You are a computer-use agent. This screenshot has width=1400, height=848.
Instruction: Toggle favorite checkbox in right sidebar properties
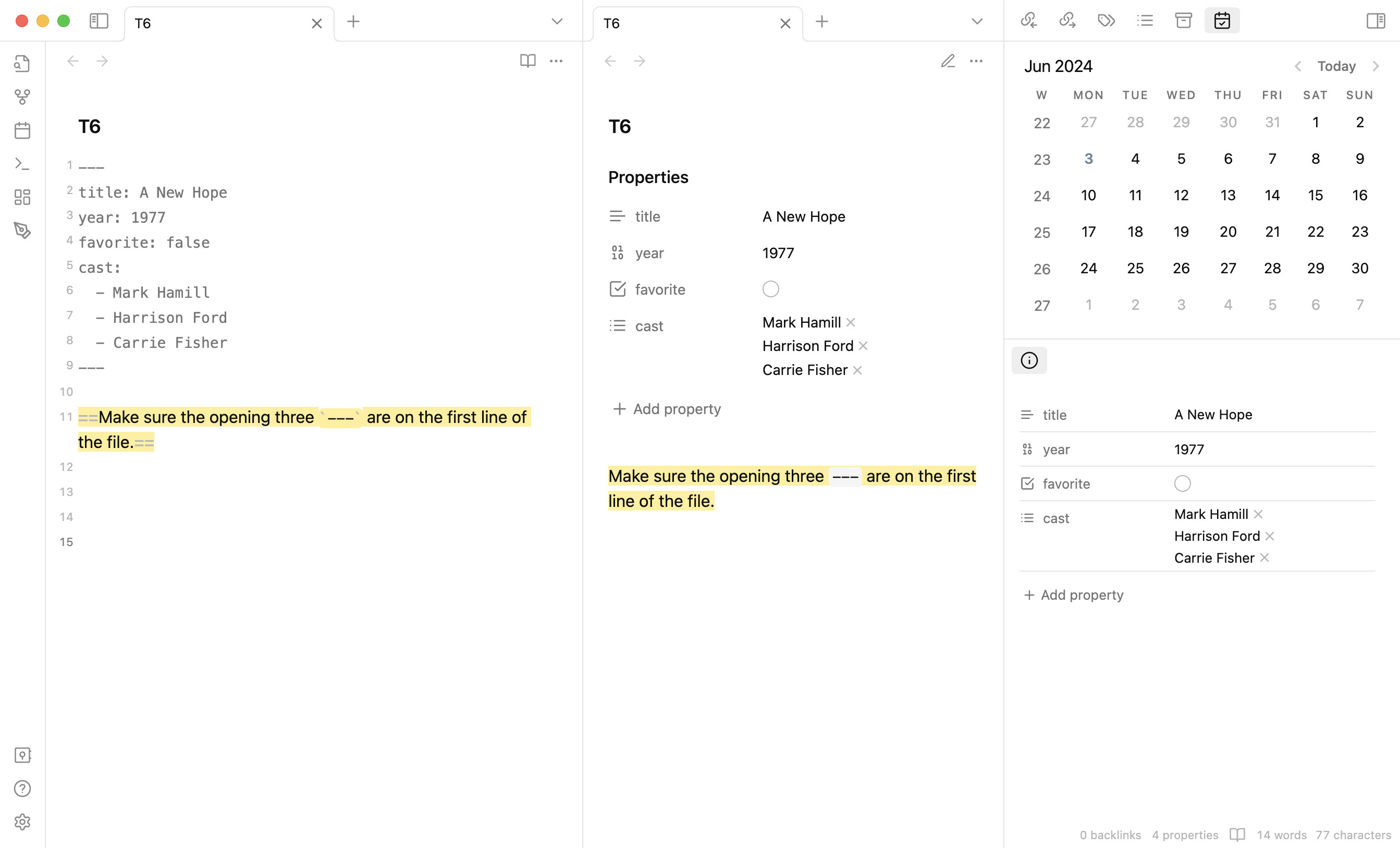point(1182,483)
